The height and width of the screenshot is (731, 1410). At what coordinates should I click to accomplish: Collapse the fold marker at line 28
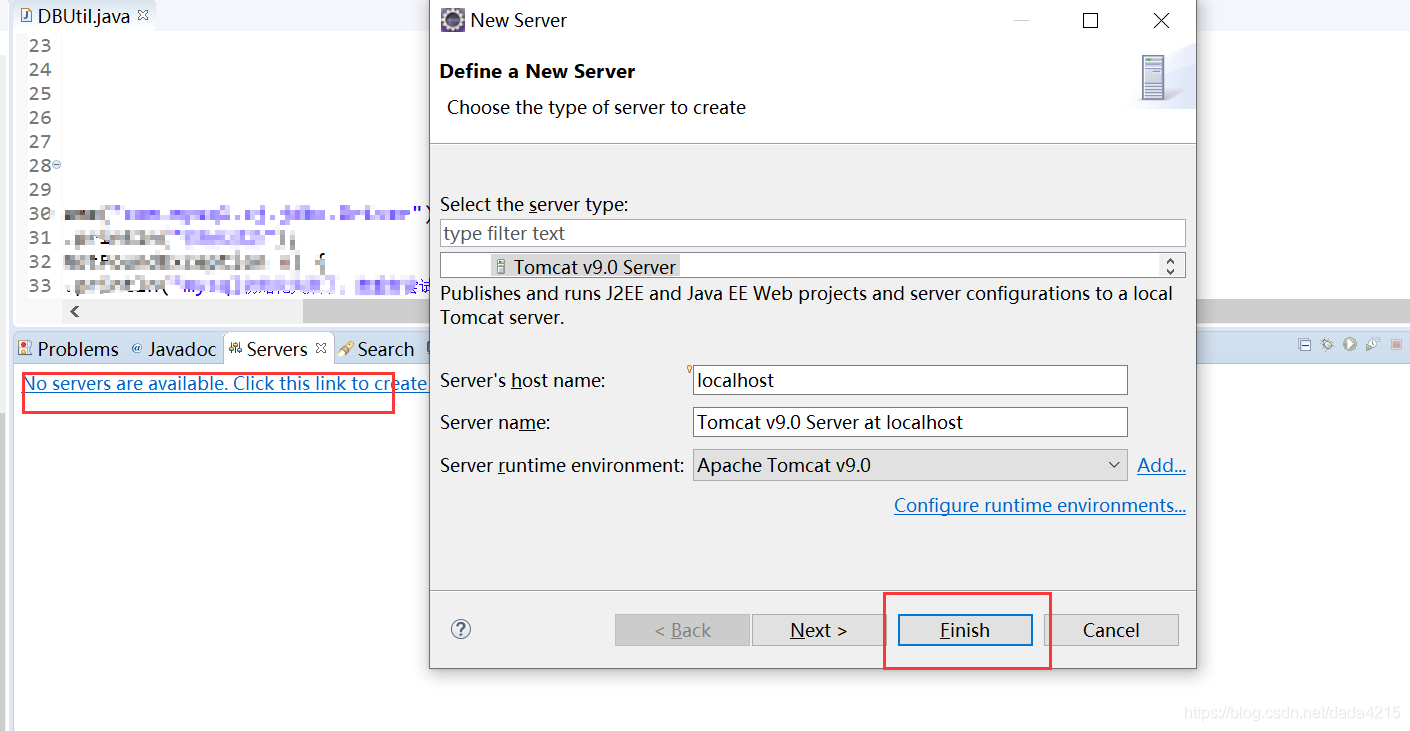click(56, 165)
